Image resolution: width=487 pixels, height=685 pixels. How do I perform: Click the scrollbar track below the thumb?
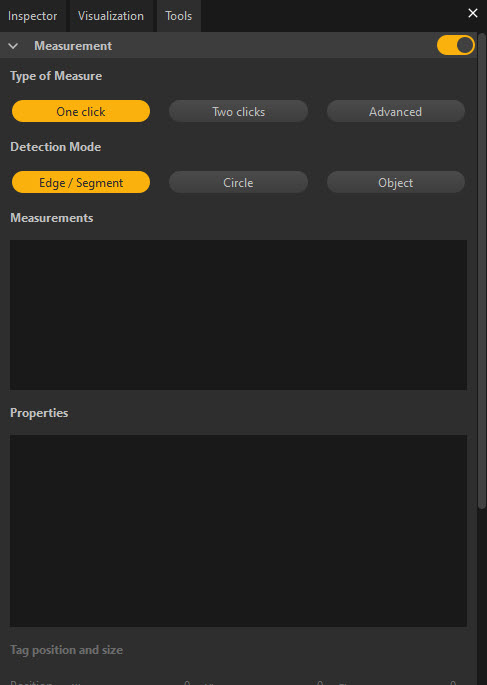[482, 597]
